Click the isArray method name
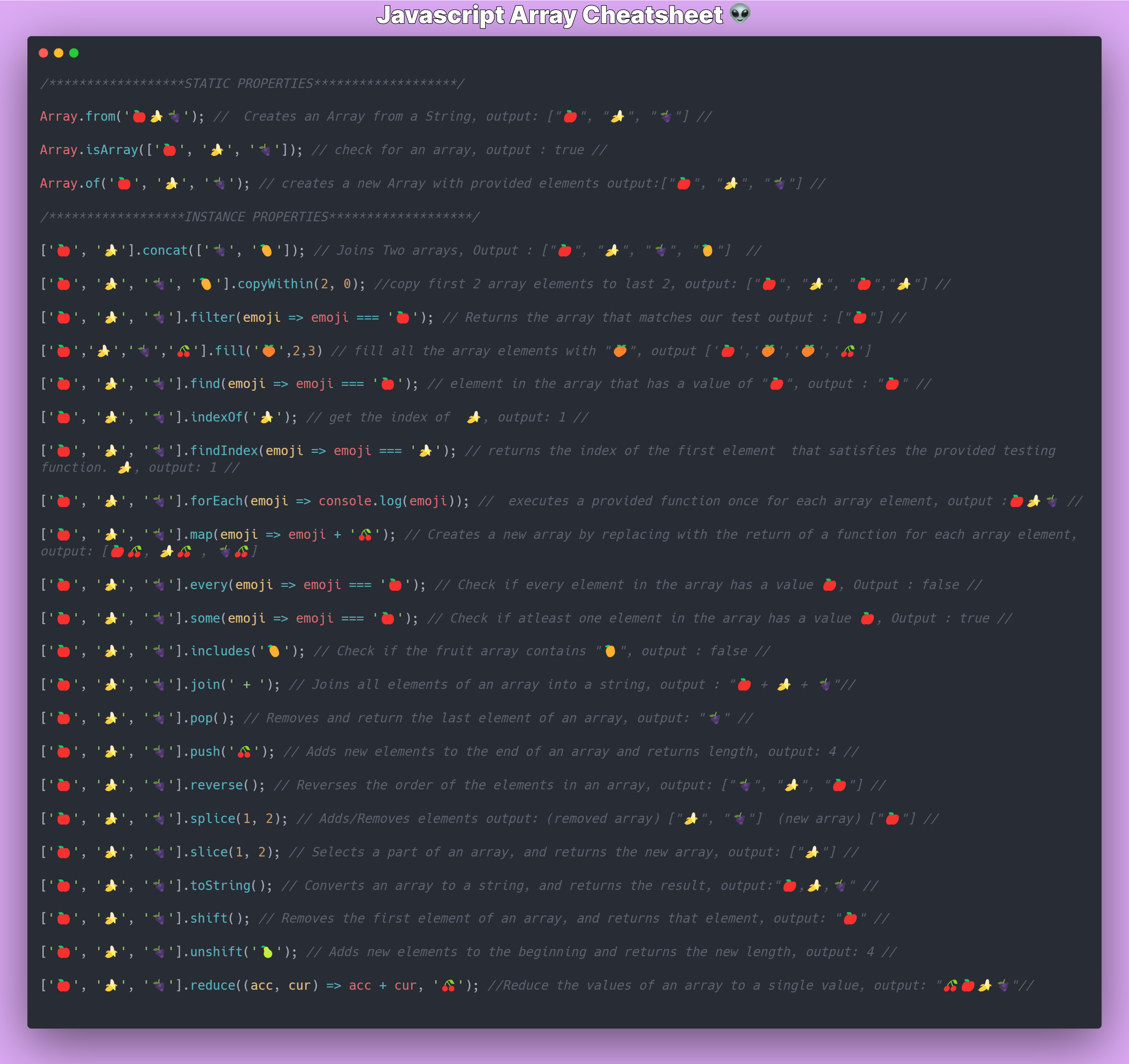Screen dimensions: 1129x1064 pos(112,150)
